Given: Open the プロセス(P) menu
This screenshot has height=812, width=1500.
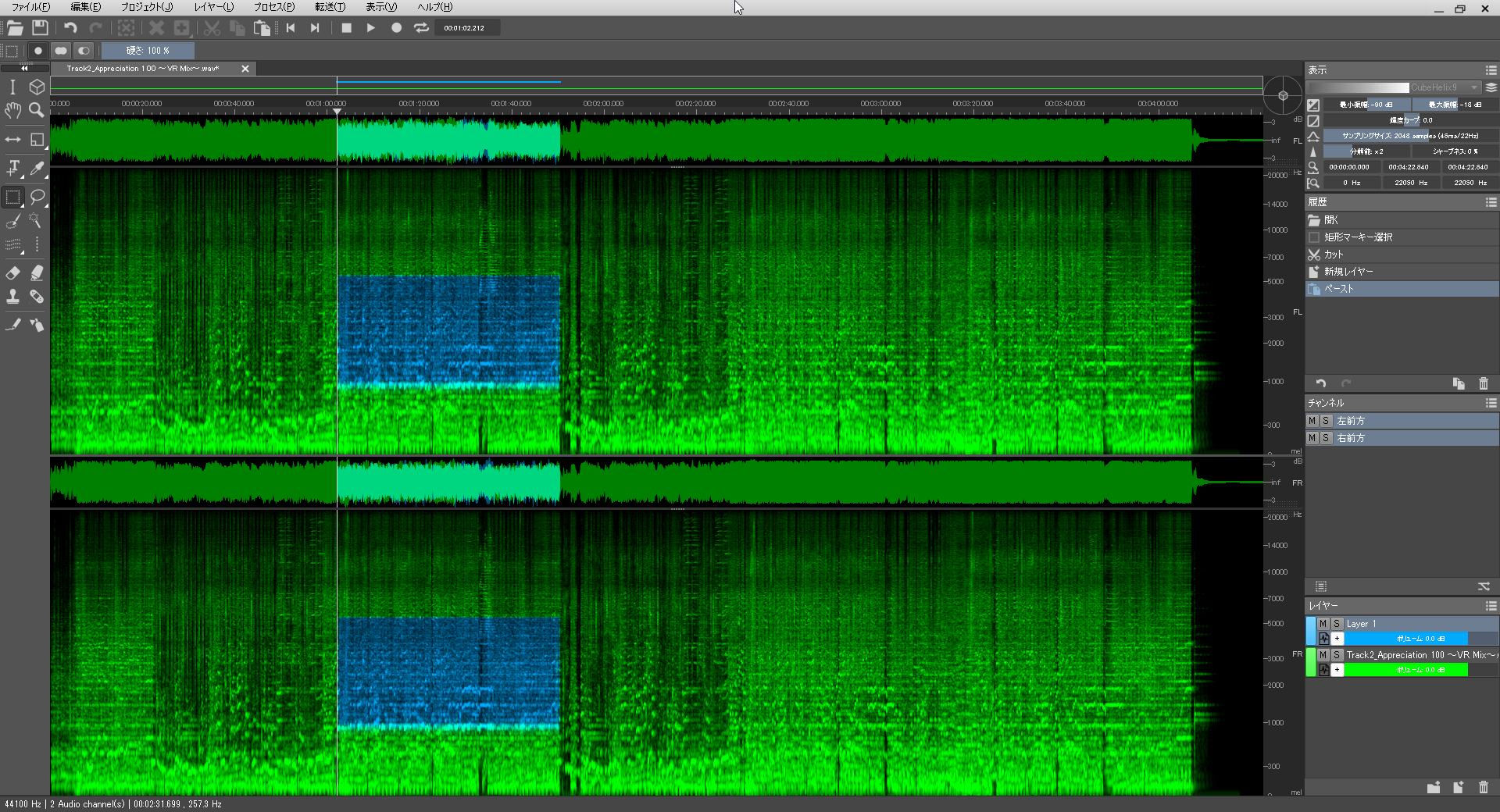Looking at the screenshot, I should point(273,7).
